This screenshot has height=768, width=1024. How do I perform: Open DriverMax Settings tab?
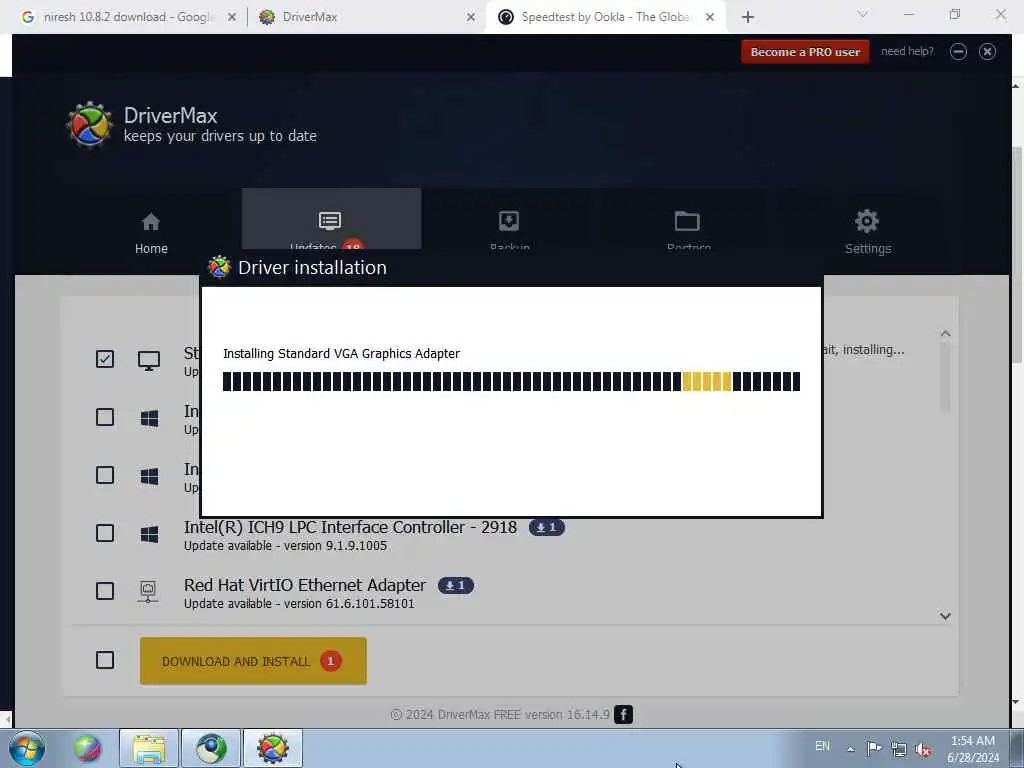867,232
